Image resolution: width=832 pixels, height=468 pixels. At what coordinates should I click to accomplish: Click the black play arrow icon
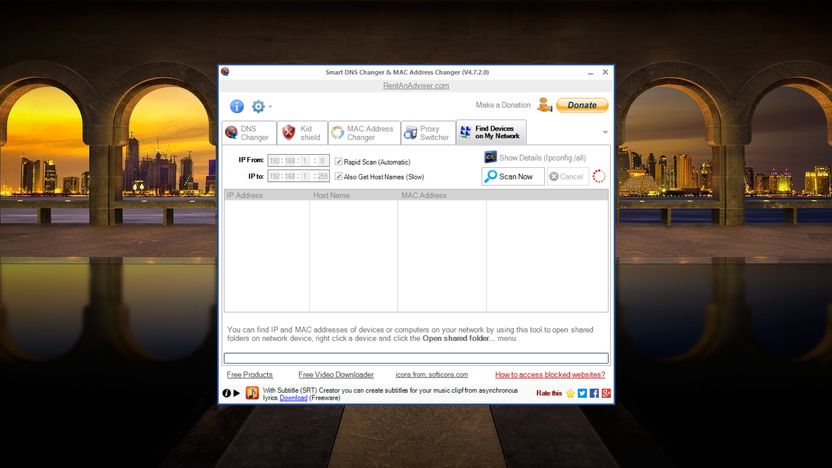coord(237,393)
